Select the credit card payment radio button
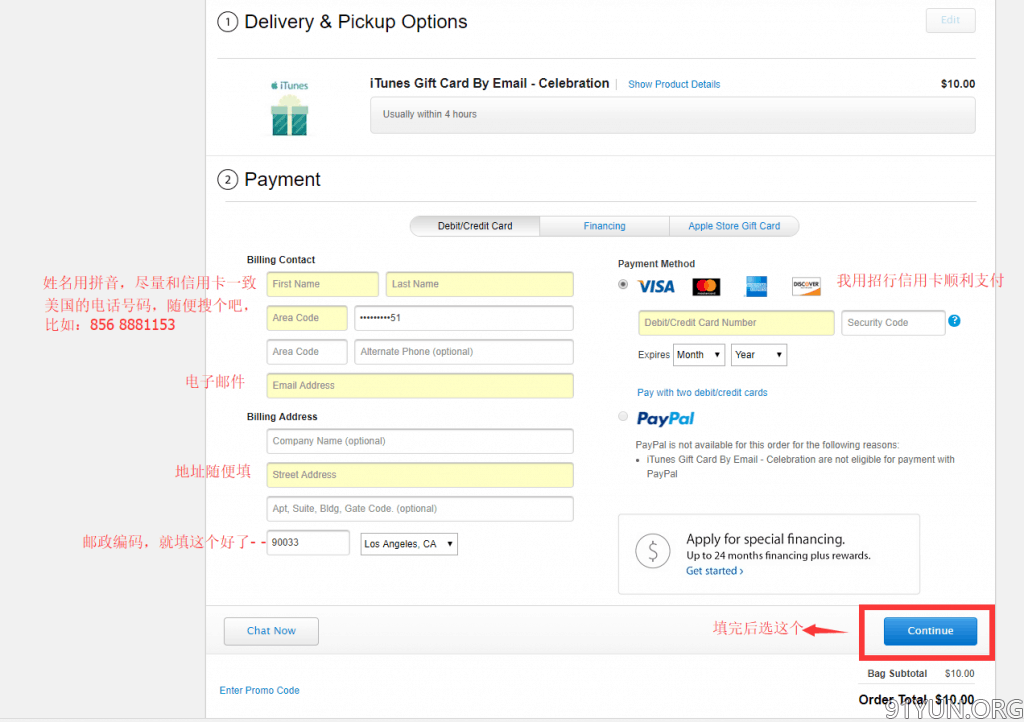 pyautogui.click(x=623, y=285)
